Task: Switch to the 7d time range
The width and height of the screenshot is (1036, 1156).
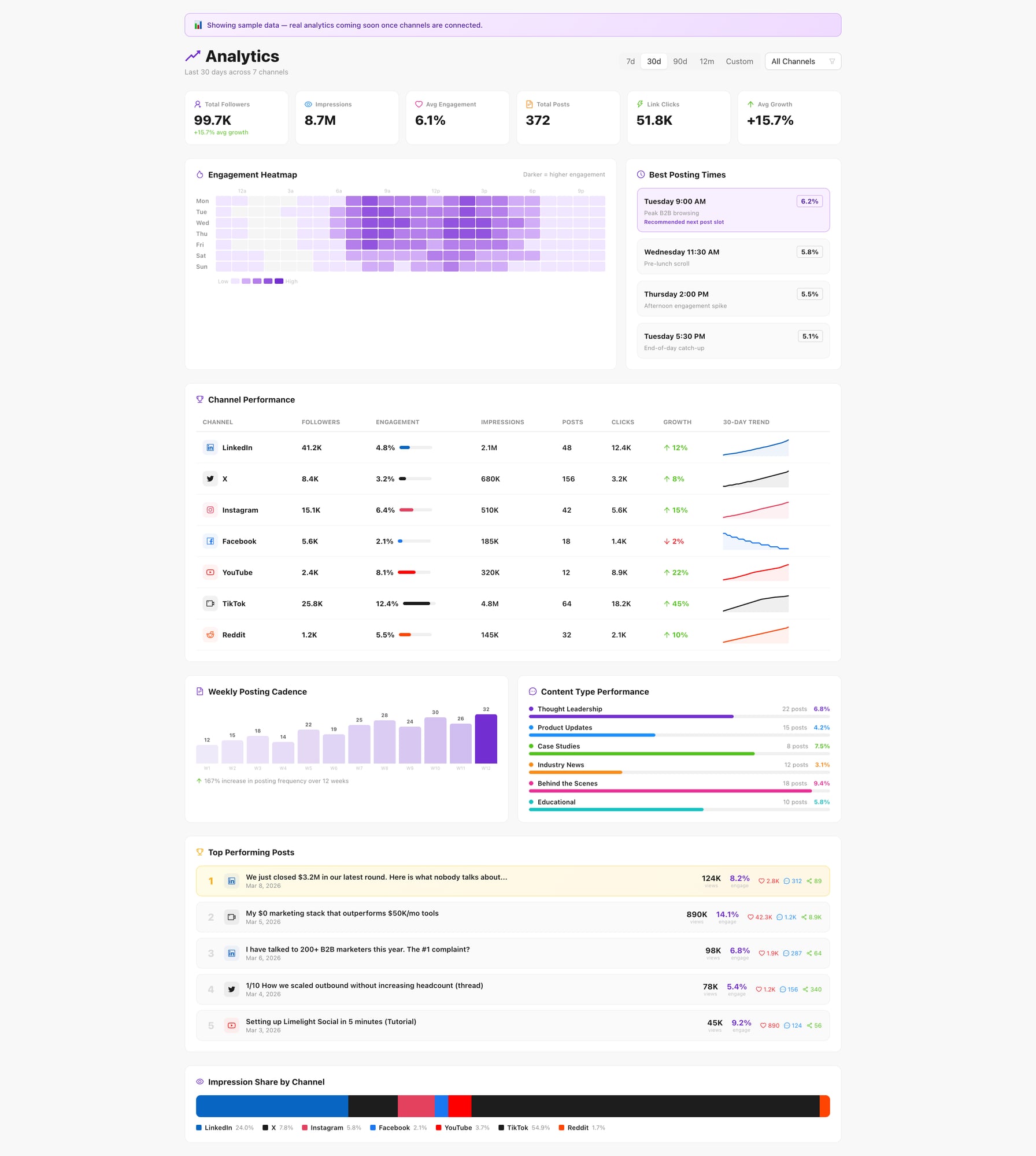Action: 630,61
